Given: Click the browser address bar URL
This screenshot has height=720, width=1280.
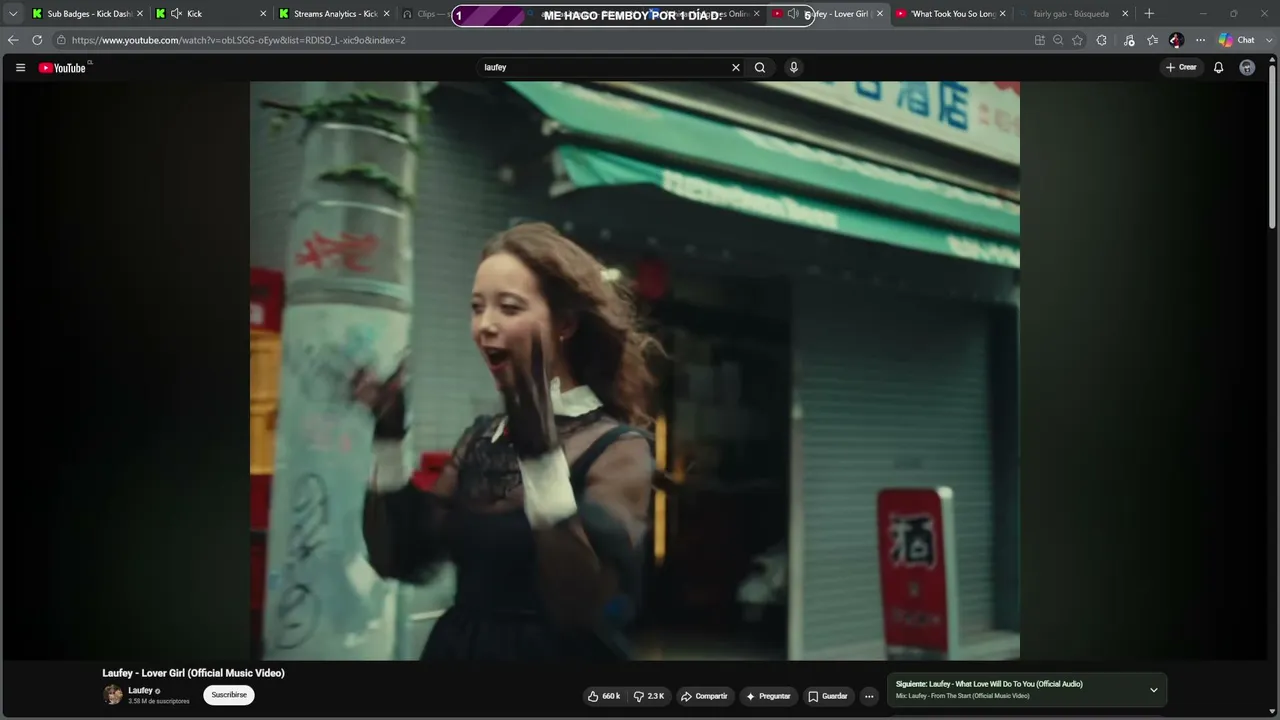Looking at the screenshot, I should point(239,40).
